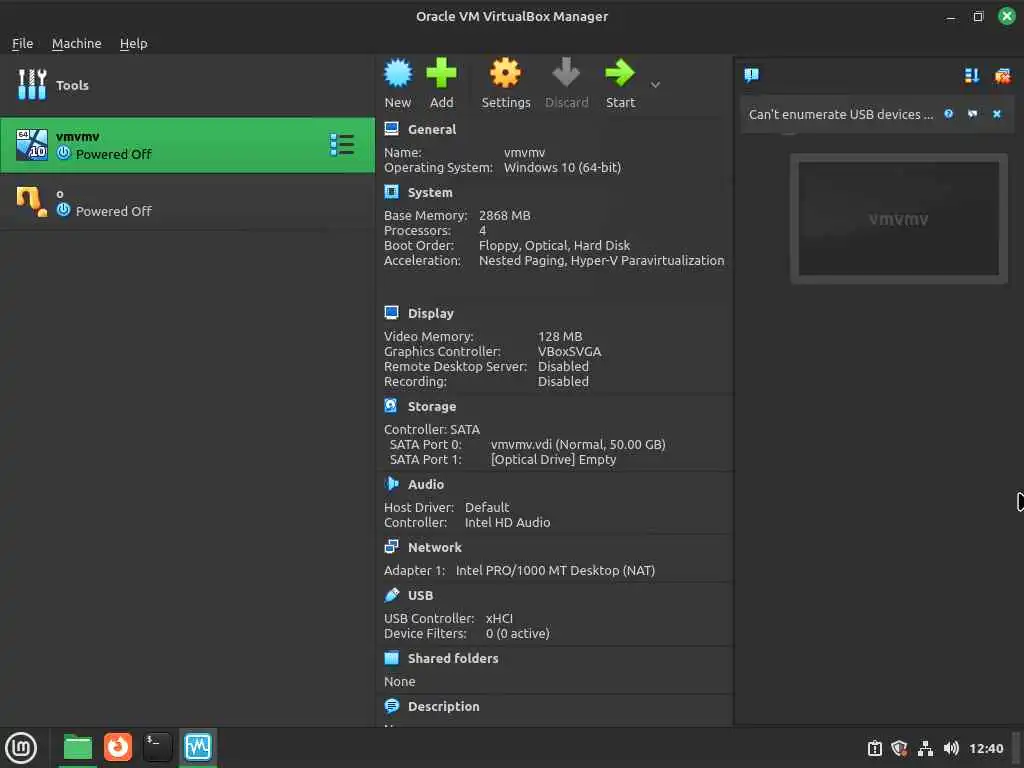Select the 'o' virtual machine entry
Viewport: 1024px width, 768px height.
pyautogui.click(x=187, y=202)
